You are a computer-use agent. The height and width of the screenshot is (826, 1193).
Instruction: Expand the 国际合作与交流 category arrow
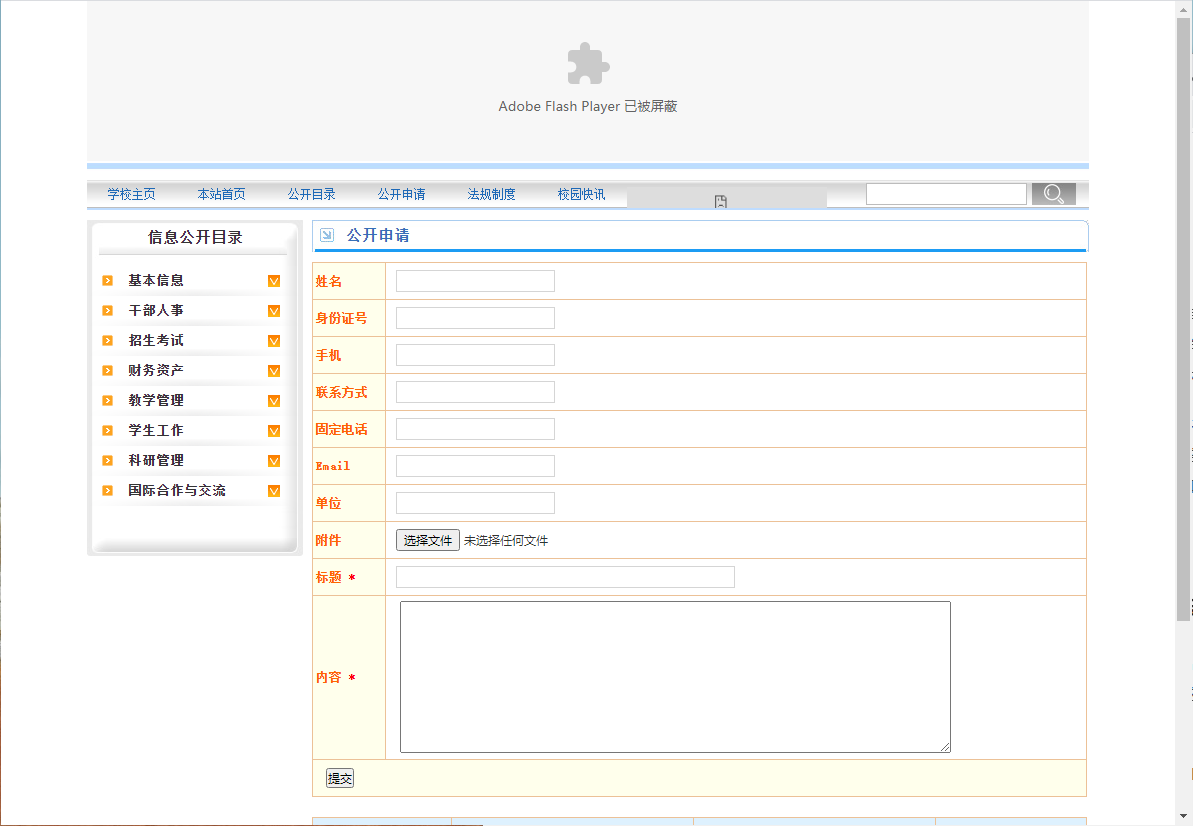274,491
